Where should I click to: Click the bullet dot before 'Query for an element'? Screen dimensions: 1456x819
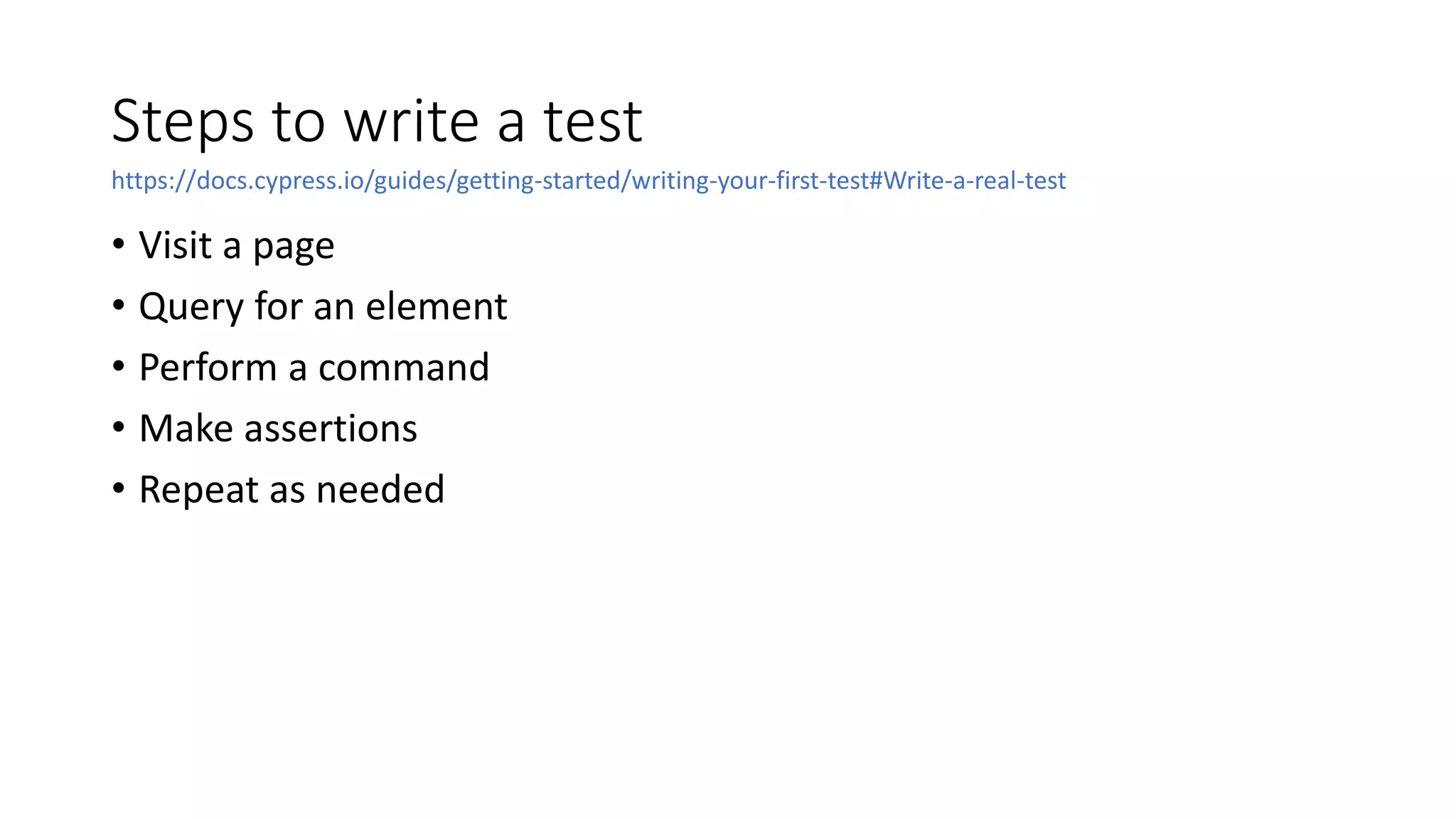119,306
